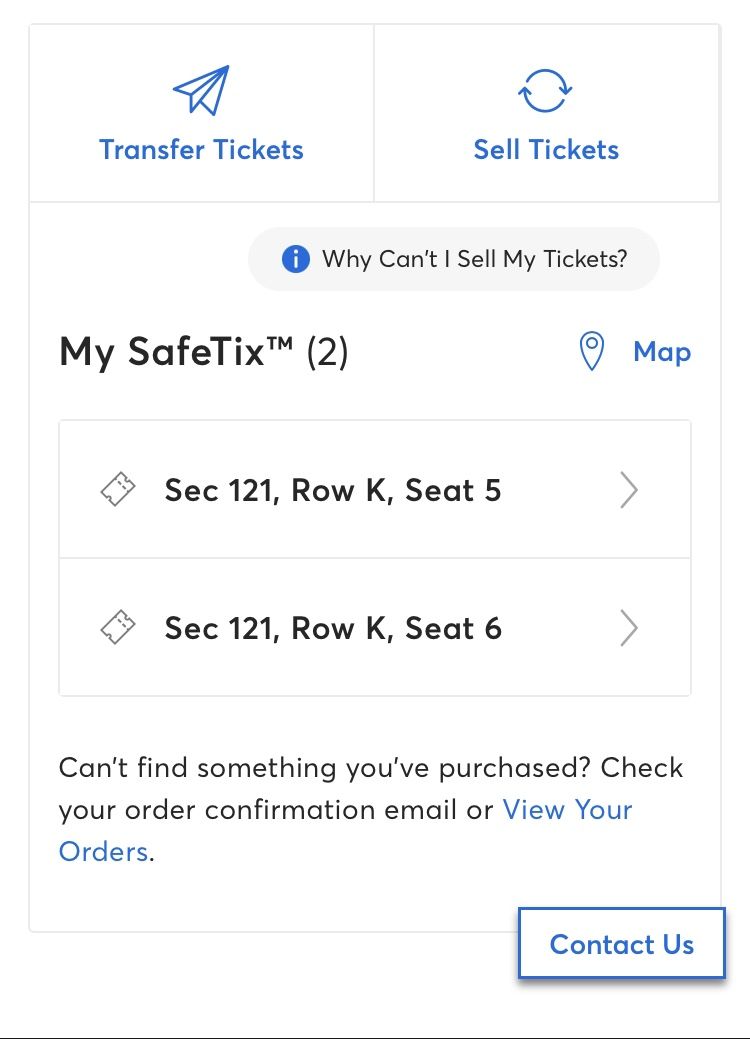Click the circular arrows sell icon
This screenshot has height=1039, width=750.
pos(545,91)
